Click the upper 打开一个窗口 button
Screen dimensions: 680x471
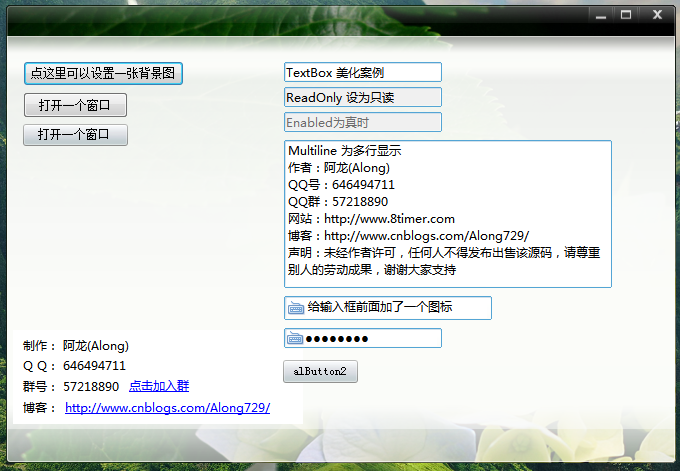(x=75, y=105)
